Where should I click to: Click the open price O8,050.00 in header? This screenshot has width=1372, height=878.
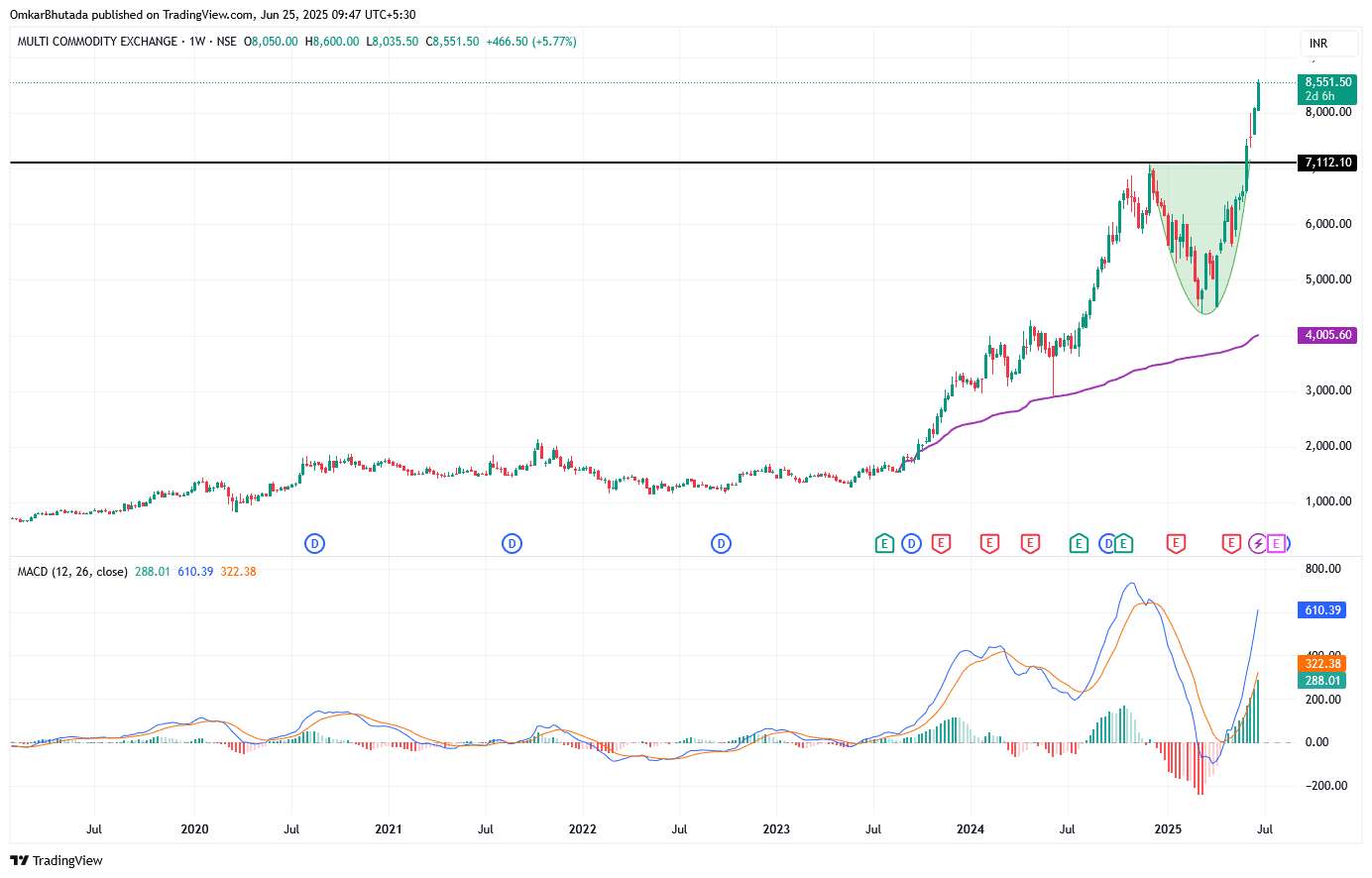pos(271,42)
